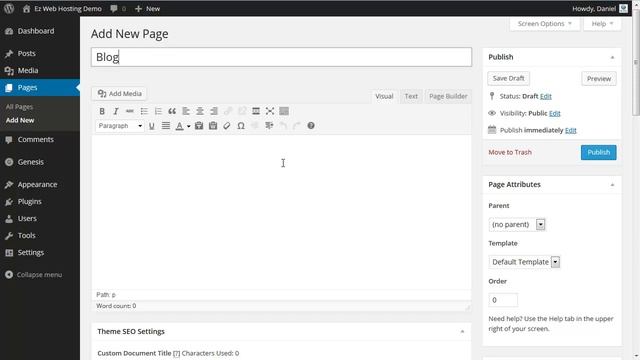The width and height of the screenshot is (640, 360).
Task: Open the Parent page dropdown
Action: 517,224
